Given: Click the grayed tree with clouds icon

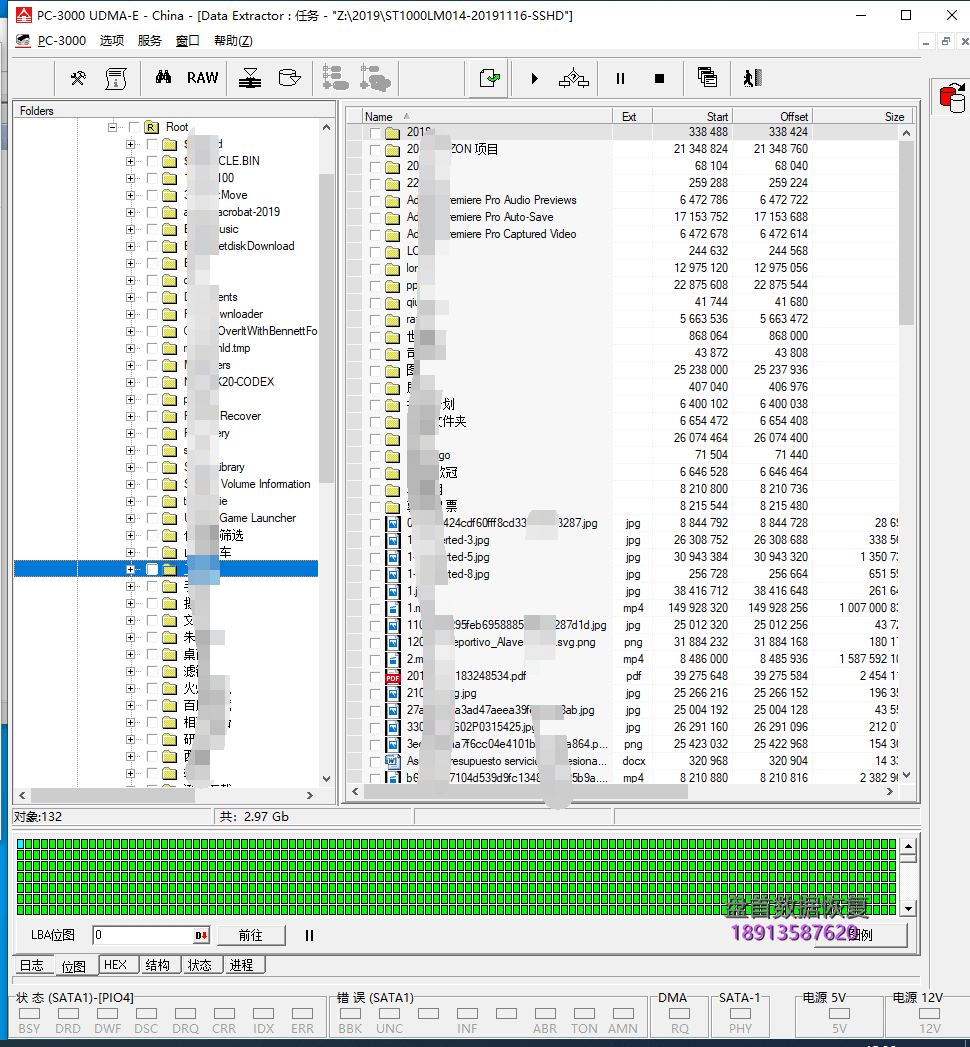Looking at the screenshot, I should (375, 77).
